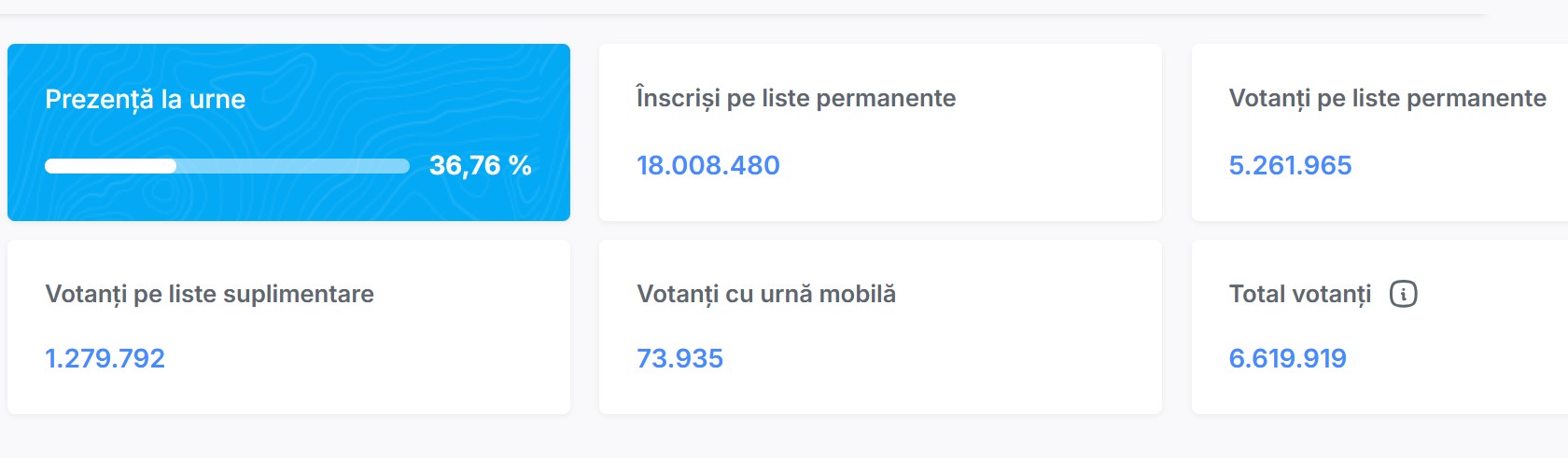The height and width of the screenshot is (458, 1568).
Task: Click the Înscriși pe liste permanente label
Action: 795,99
